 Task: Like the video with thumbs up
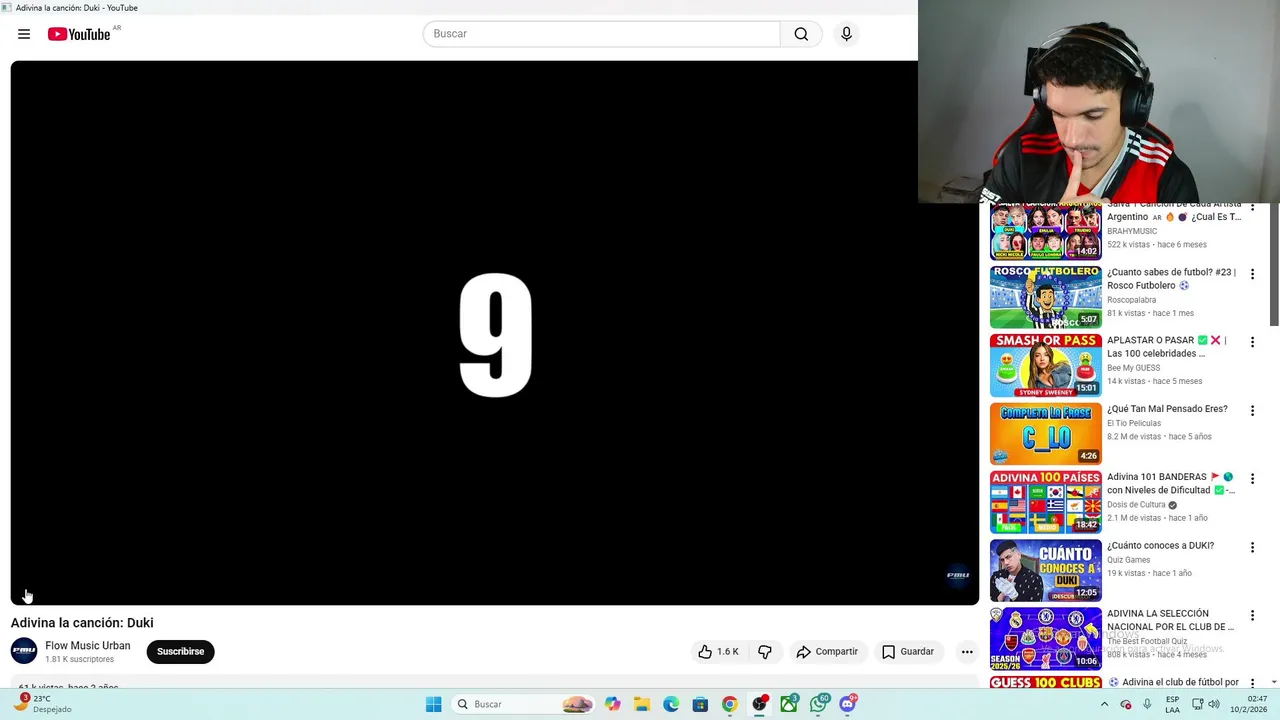pos(718,652)
